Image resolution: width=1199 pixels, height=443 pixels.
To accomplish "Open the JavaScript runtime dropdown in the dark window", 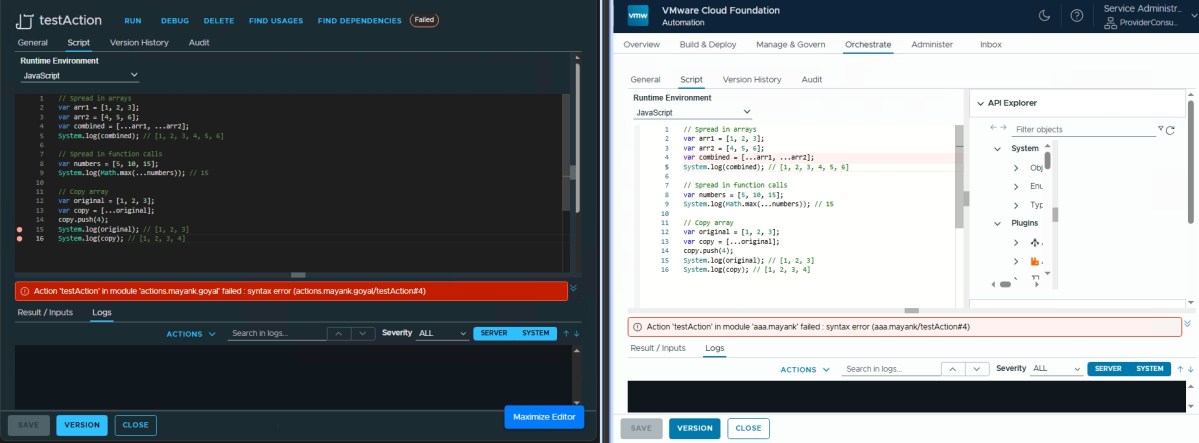I will [x=80, y=76].
